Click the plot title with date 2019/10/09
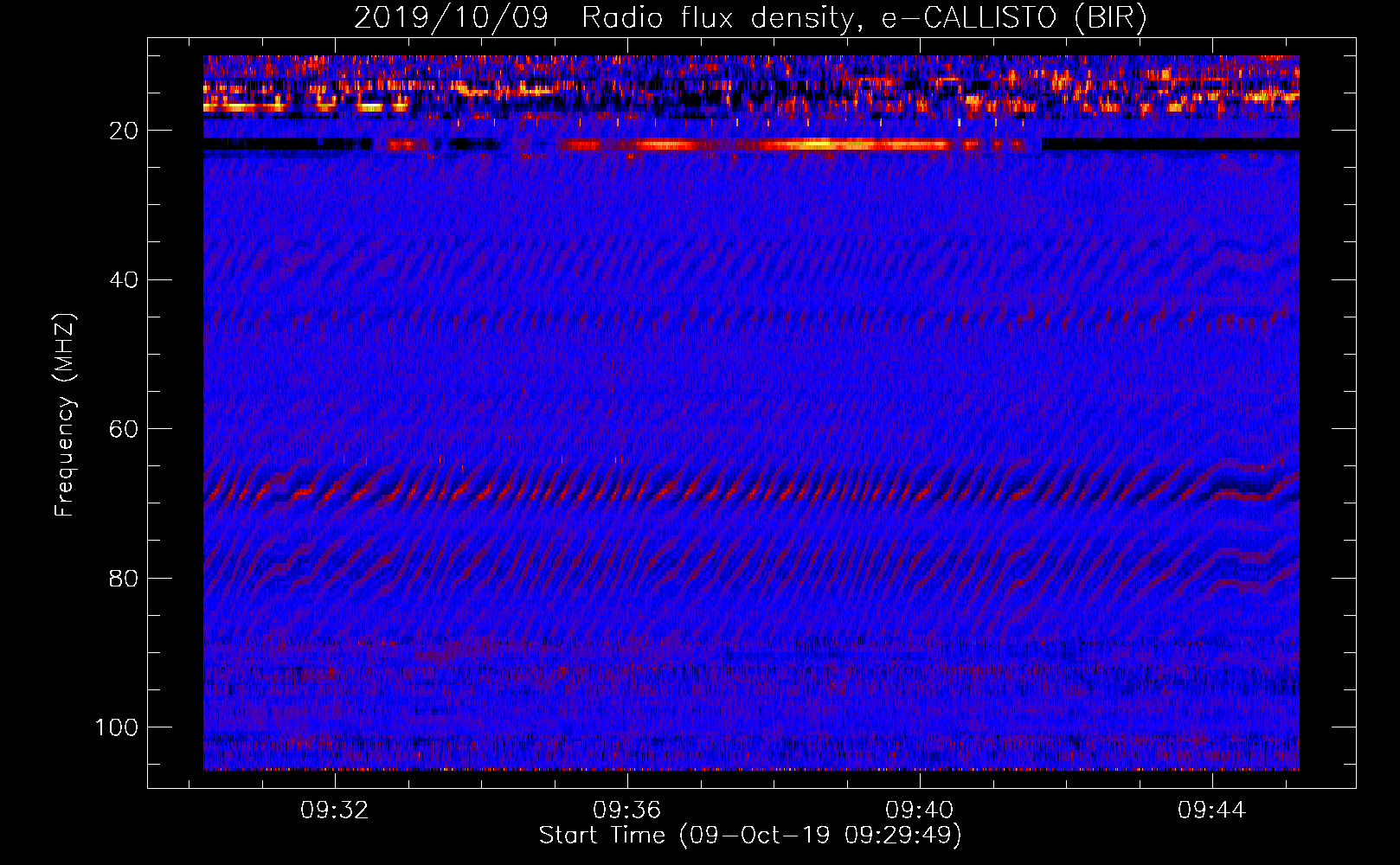 pos(750,17)
